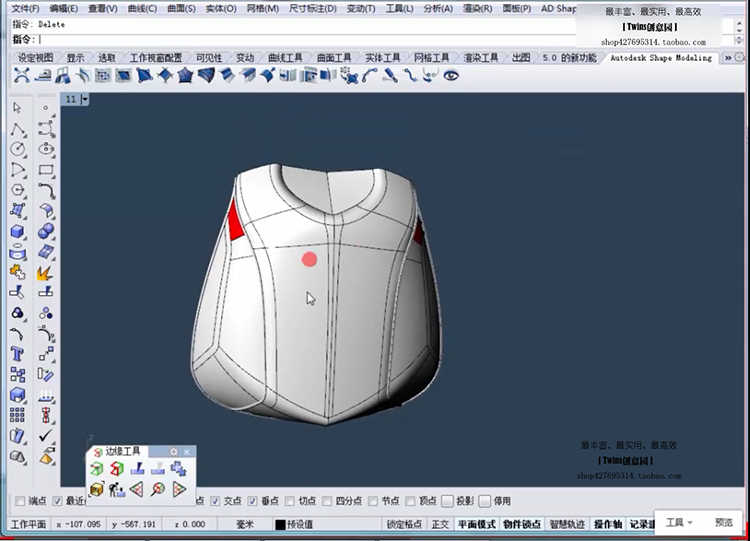Viewport: 750px width, 541px height.
Task: Click the 预览 button at bottom right
Action: click(724, 522)
